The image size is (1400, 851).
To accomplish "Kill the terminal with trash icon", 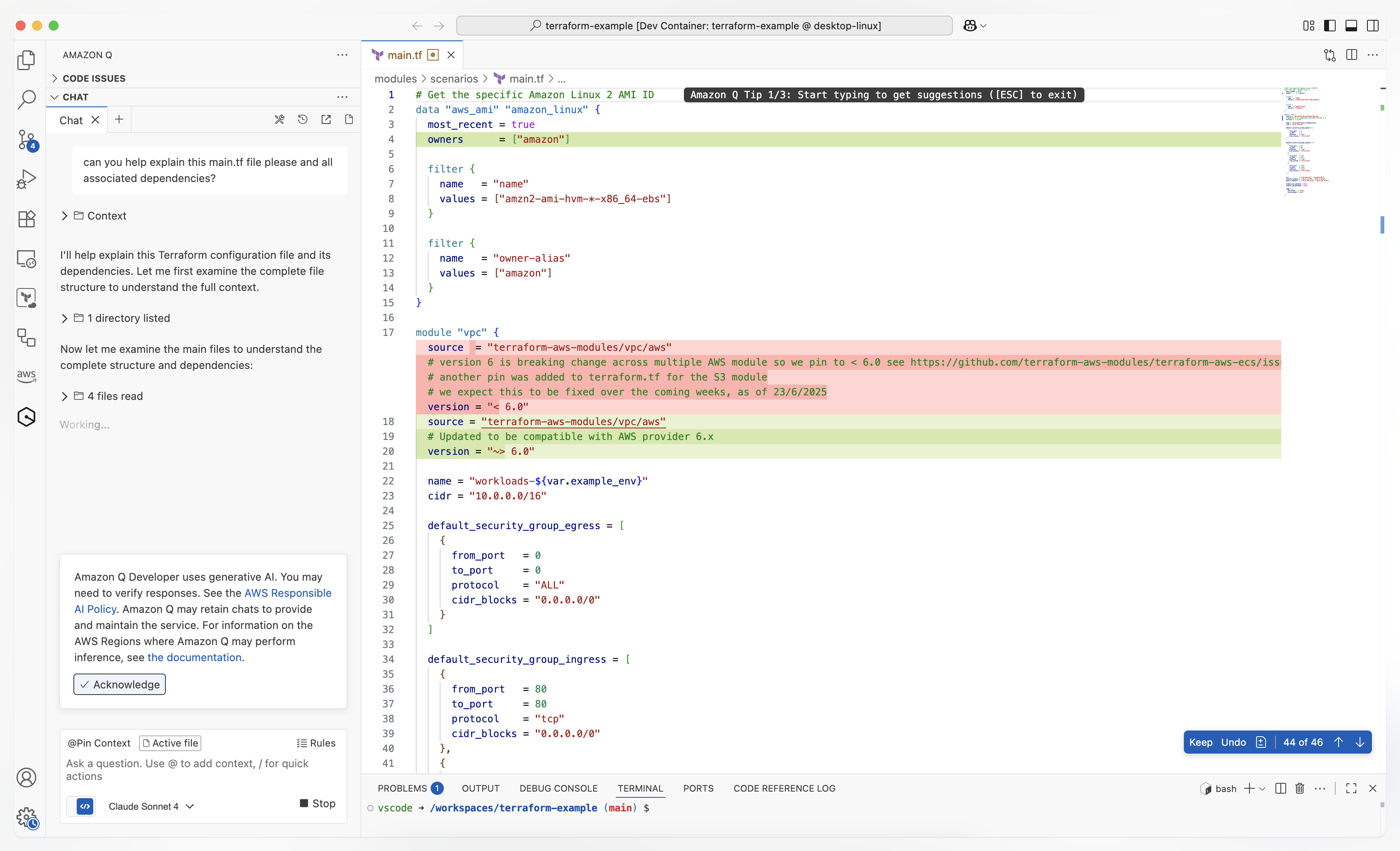I will (x=1299, y=788).
